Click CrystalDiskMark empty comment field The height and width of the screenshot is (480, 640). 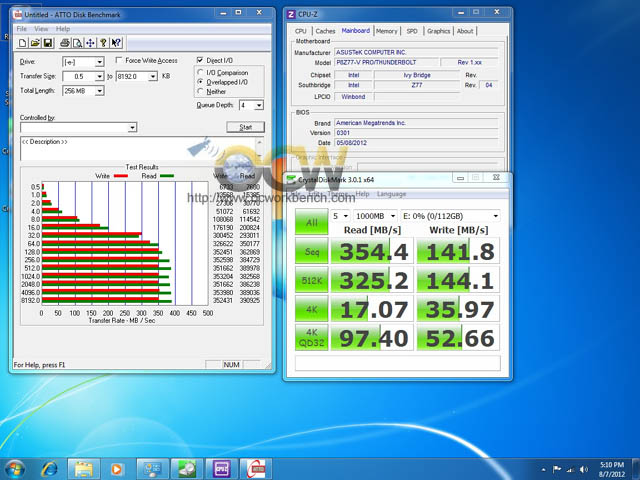(398, 363)
